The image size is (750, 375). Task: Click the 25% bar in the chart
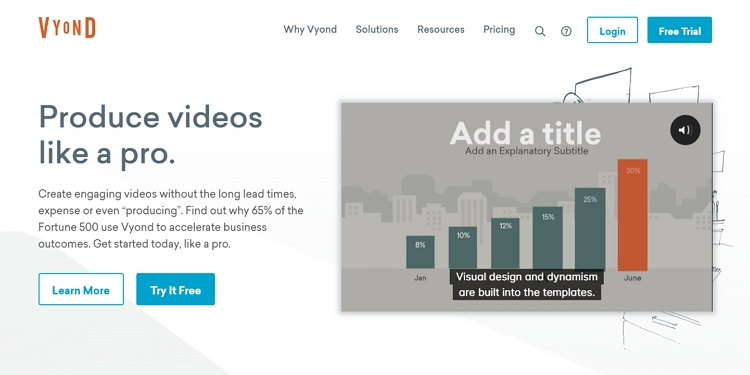590,229
